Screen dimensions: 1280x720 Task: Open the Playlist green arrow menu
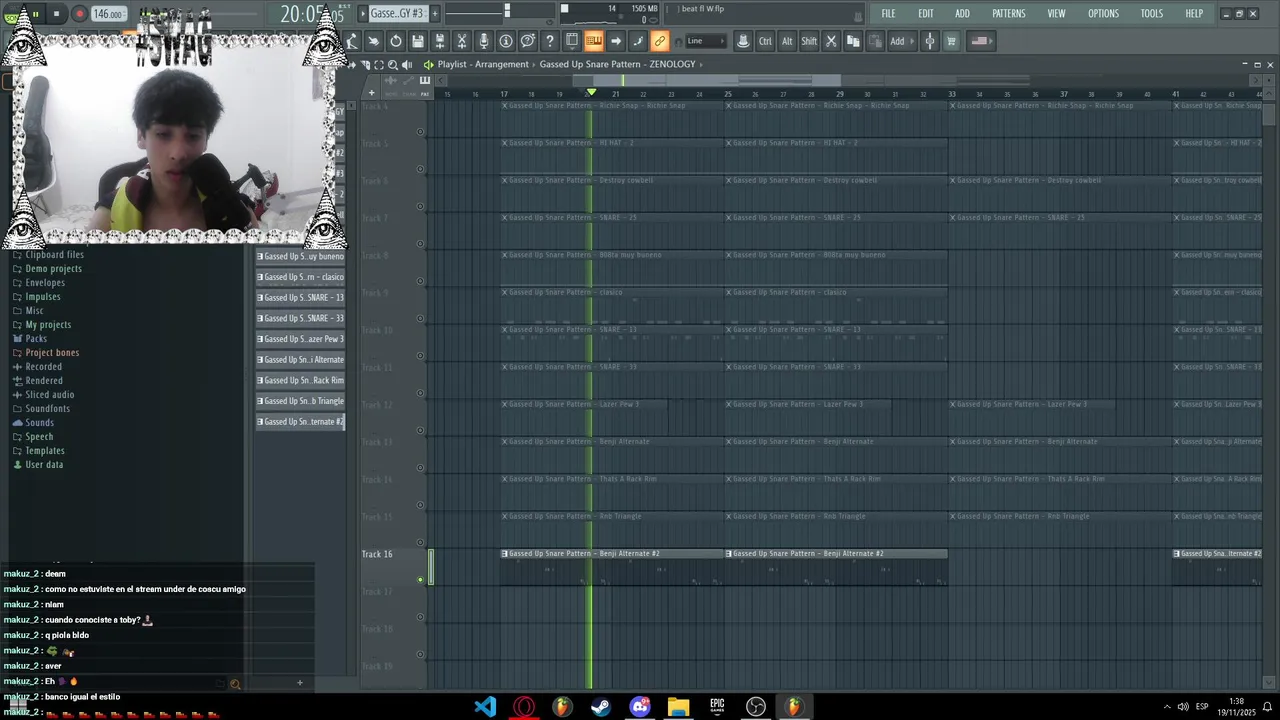[428, 64]
